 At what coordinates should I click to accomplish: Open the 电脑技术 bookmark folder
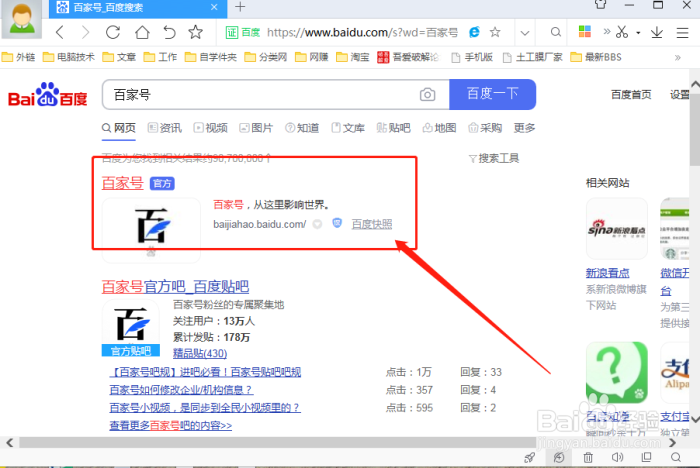[x=68, y=57]
